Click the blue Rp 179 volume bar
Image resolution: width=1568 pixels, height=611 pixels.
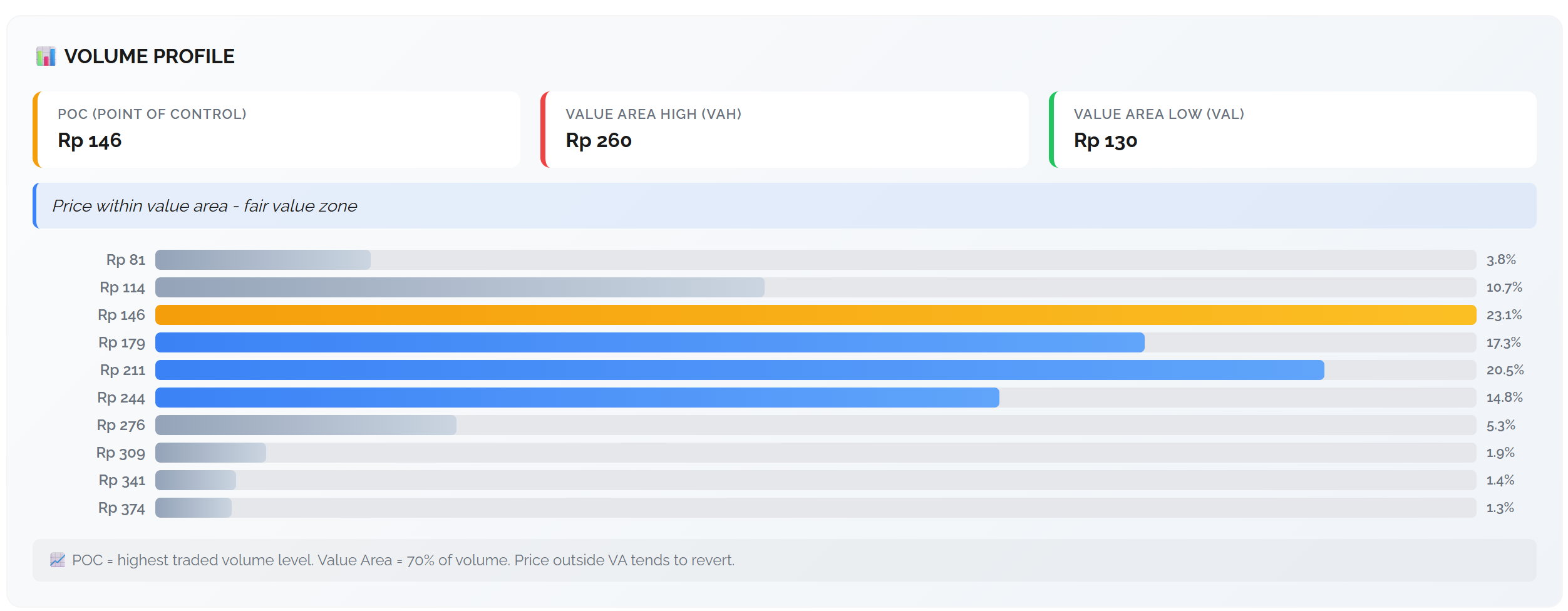(649, 342)
